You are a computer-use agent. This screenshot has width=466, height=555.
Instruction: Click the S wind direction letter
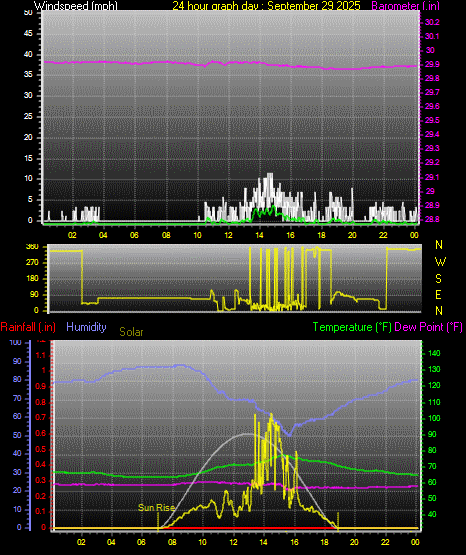point(438,279)
